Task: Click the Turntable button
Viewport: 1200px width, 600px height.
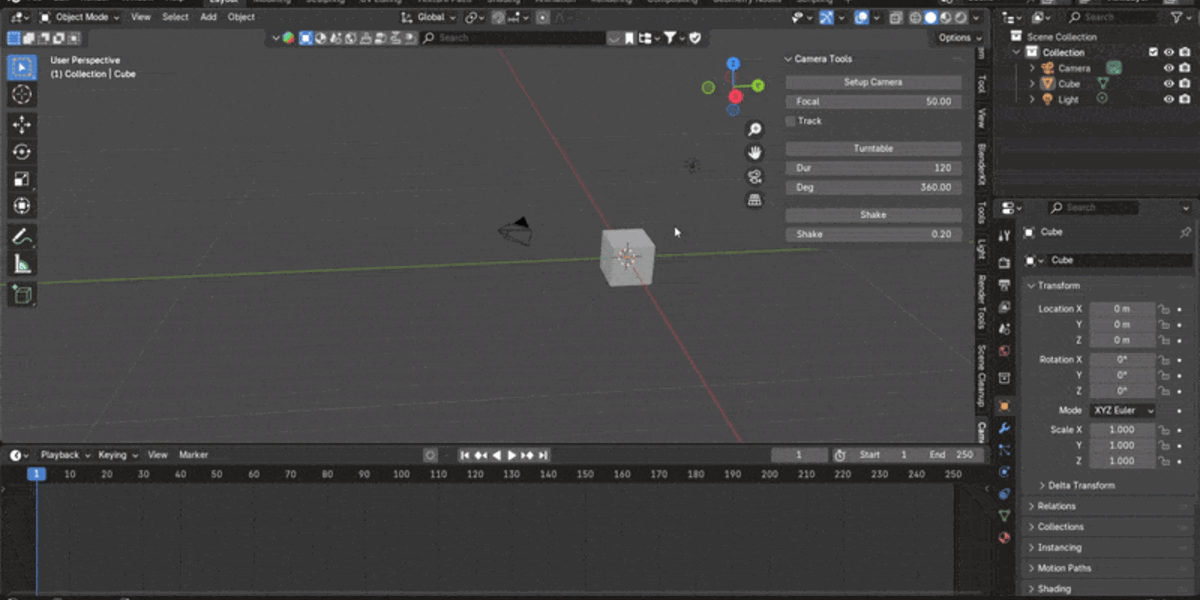Action: coord(873,148)
